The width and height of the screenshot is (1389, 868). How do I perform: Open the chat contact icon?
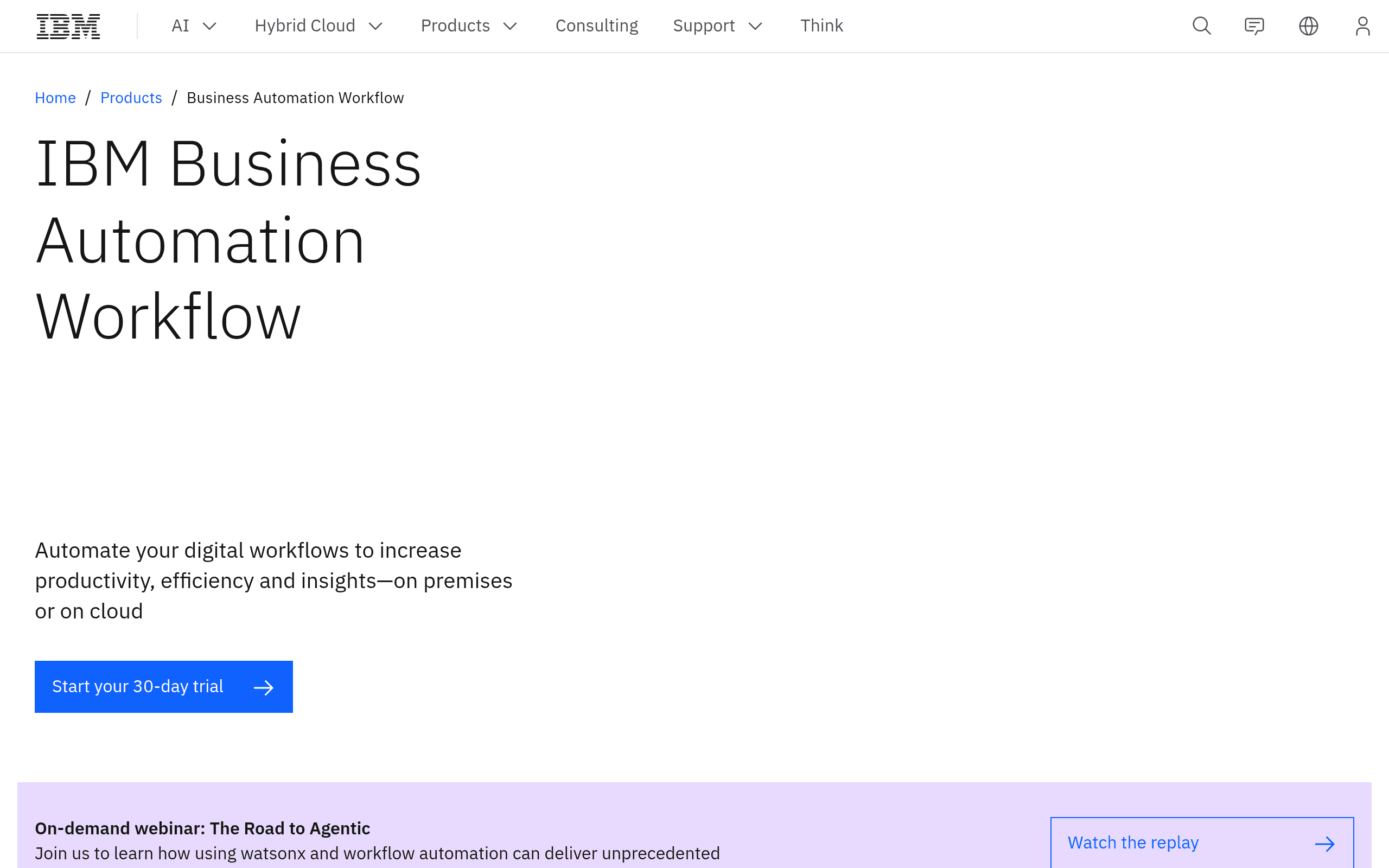(1254, 26)
